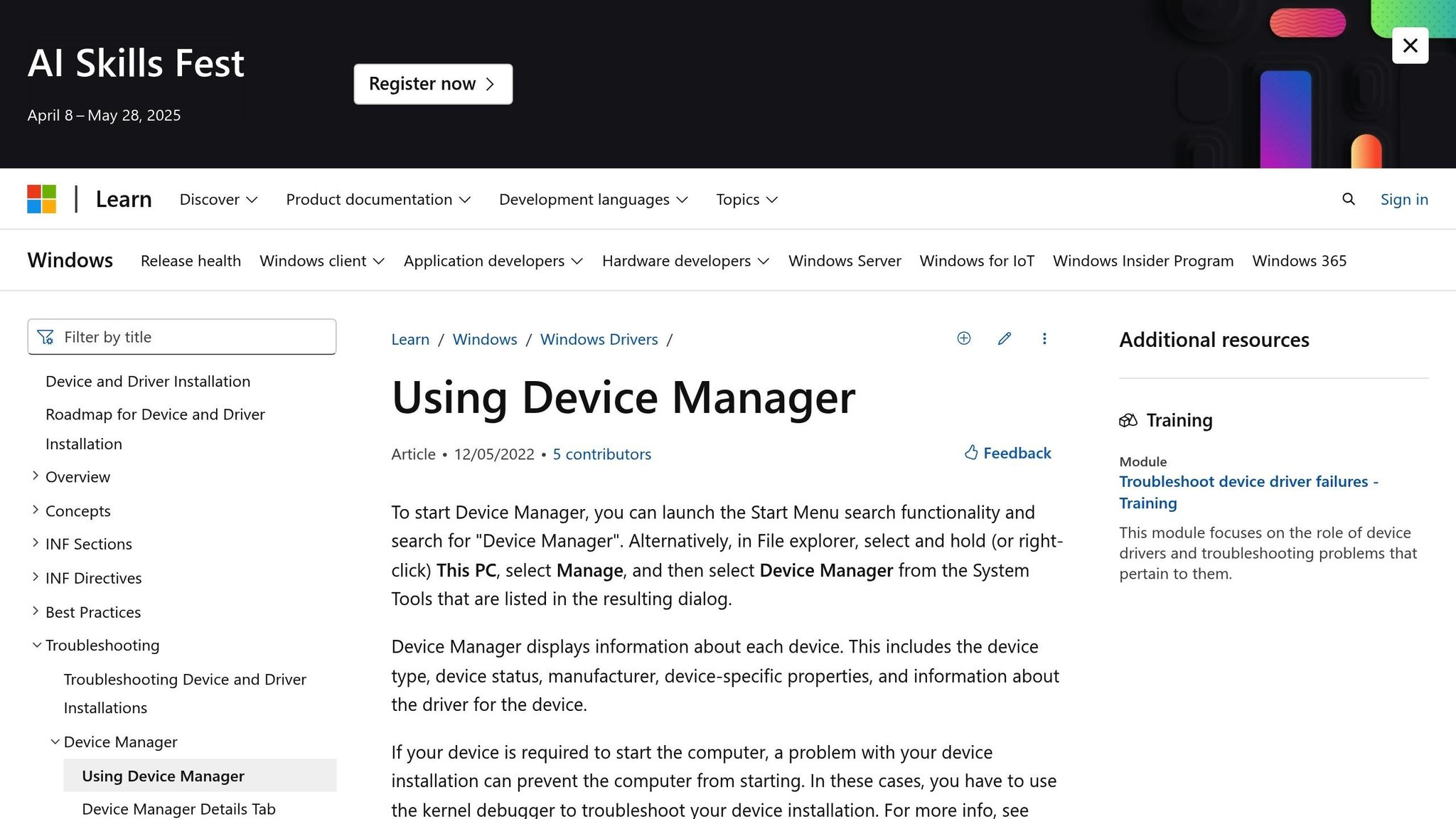1456x819 pixels.
Task: Click Windows Drivers breadcrumb link
Action: point(599,339)
